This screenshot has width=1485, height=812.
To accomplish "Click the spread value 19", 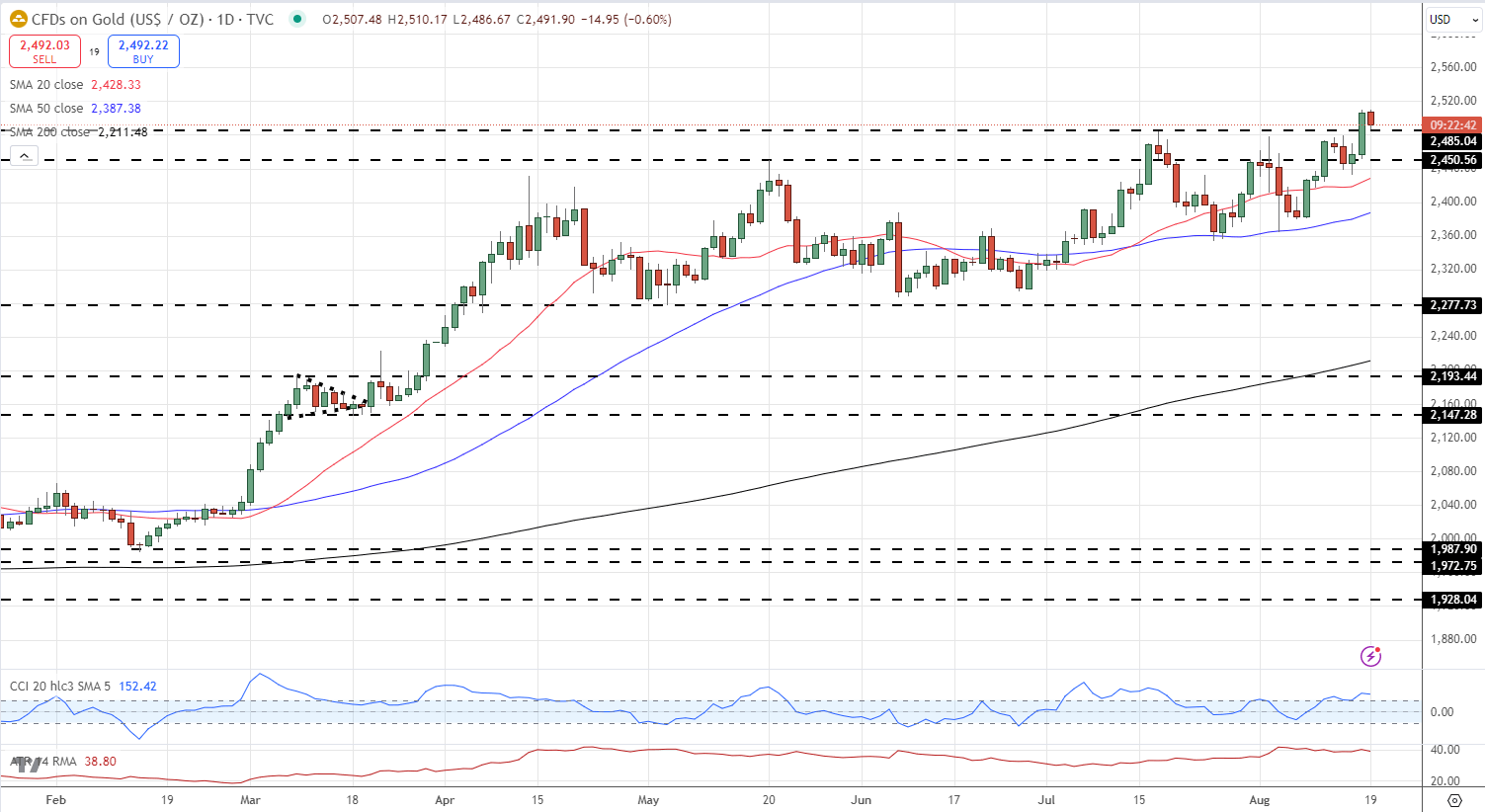I will [95, 51].
